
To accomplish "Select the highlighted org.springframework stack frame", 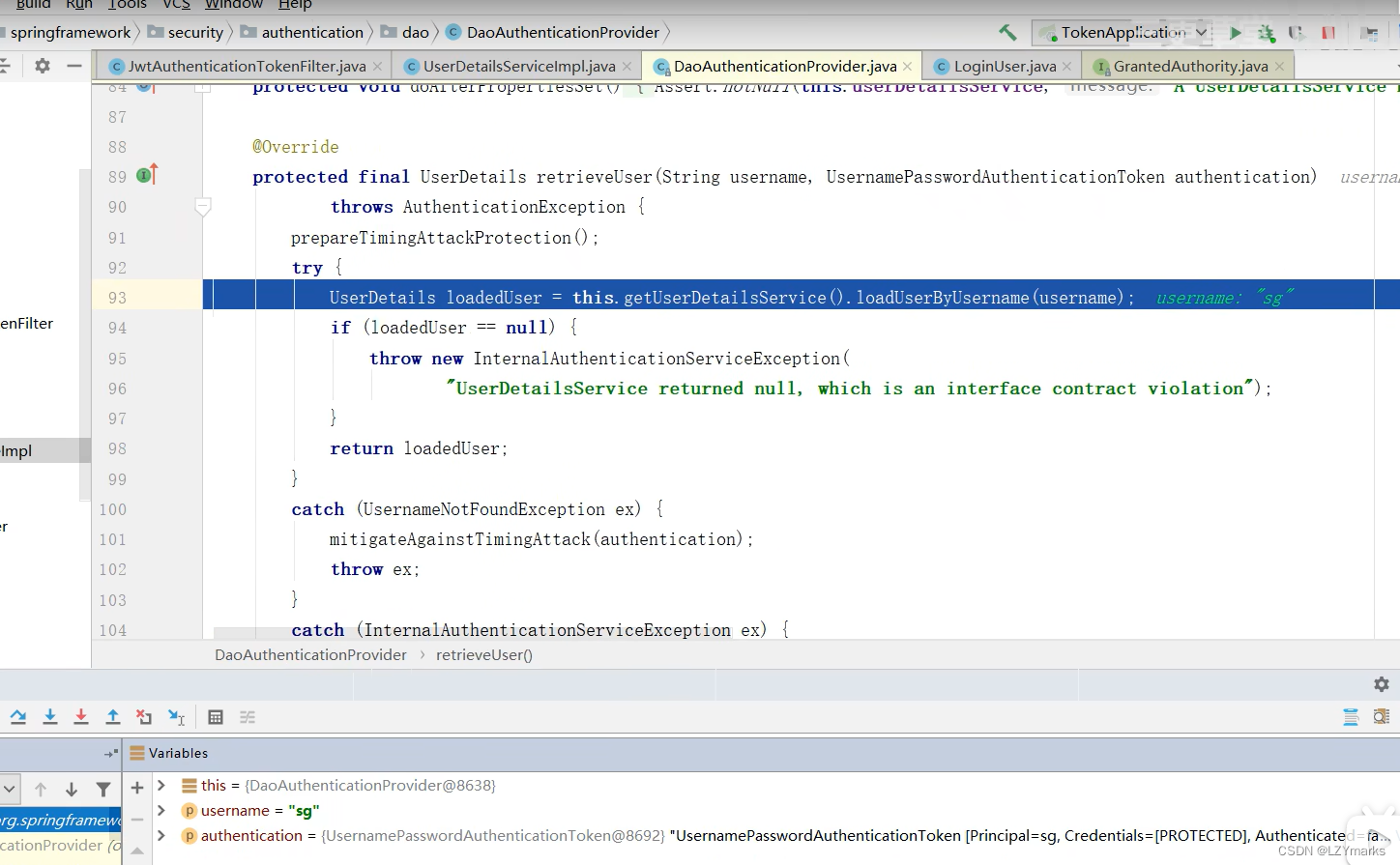I will point(61,821).
